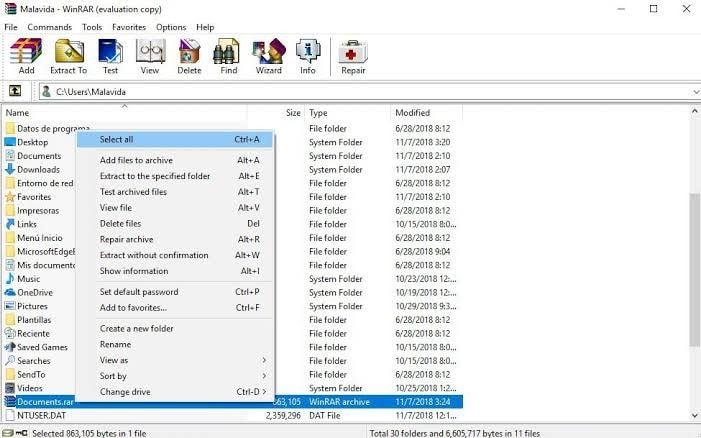Select the Plantillas folder row
The width and height of the screenshot is (701, 438).
(232, 320)
